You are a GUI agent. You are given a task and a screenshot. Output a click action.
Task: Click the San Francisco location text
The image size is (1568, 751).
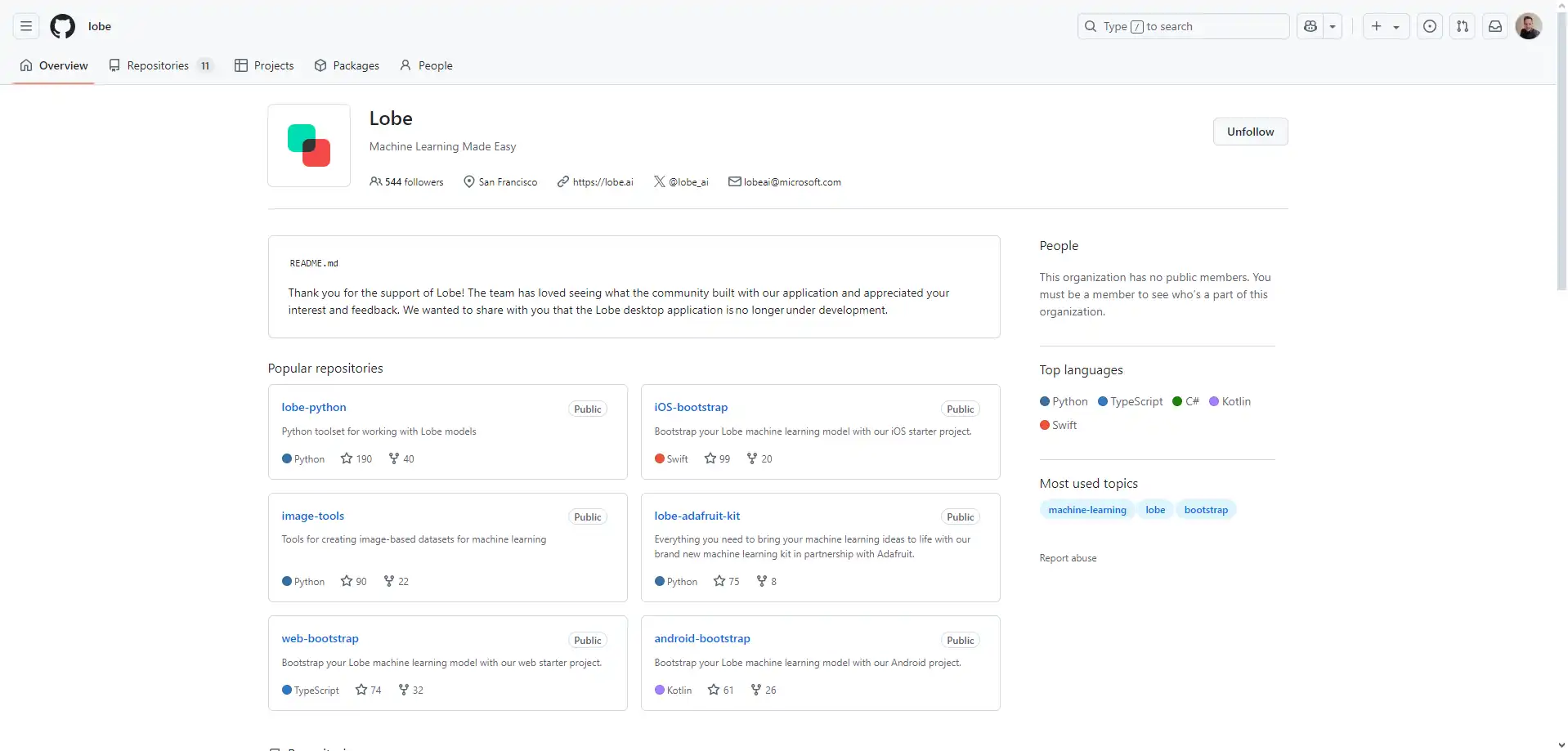coord(508,182)
